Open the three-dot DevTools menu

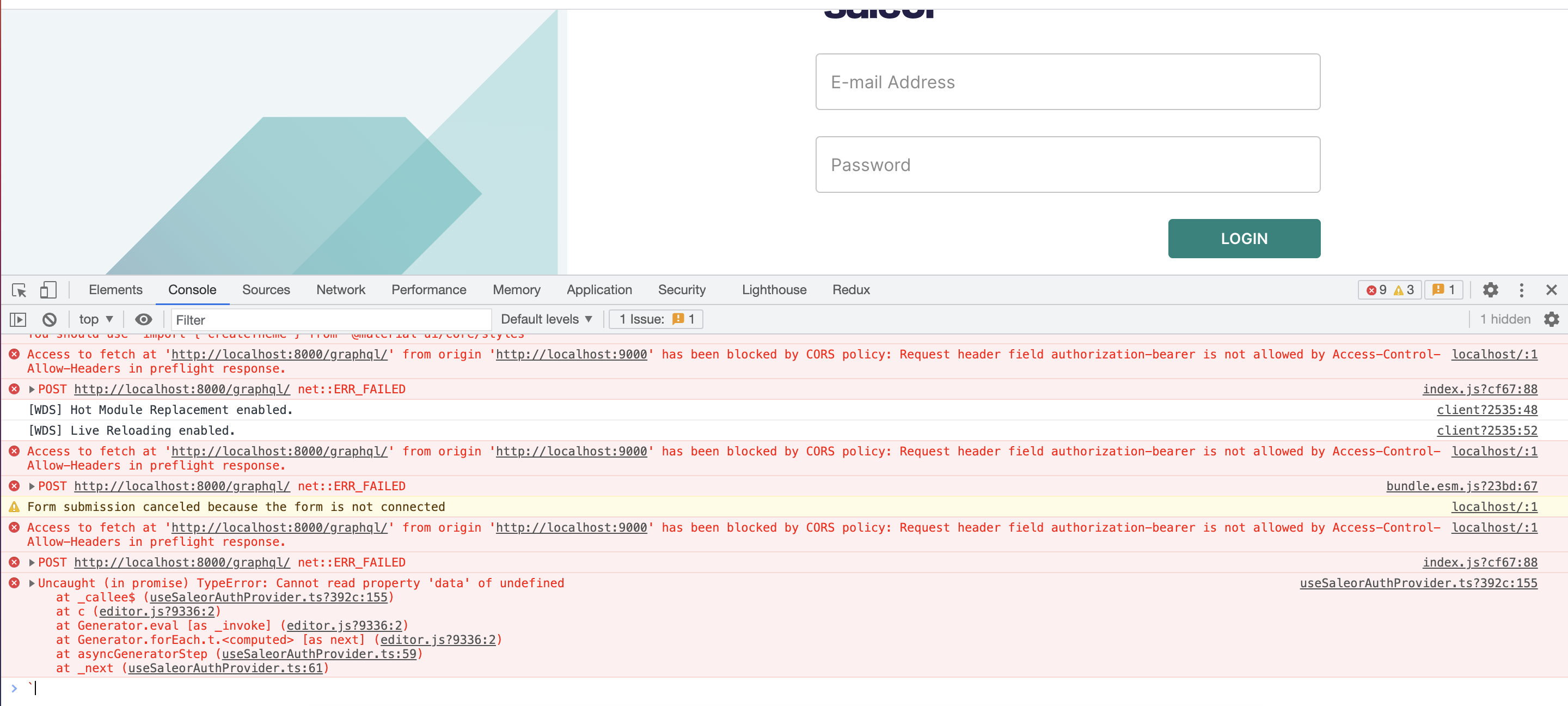pyautogui.click(x=1521, y=290)
